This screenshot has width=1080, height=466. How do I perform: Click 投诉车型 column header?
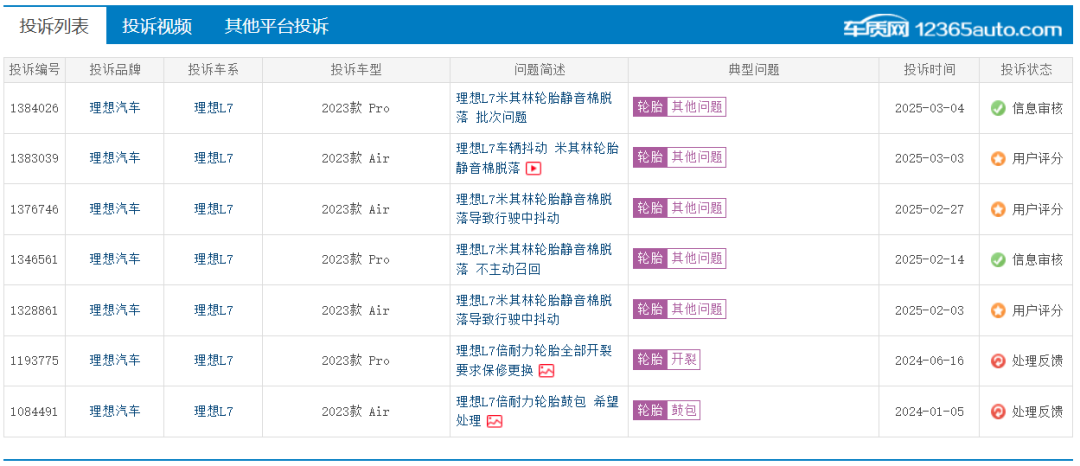tap(356, 70)
